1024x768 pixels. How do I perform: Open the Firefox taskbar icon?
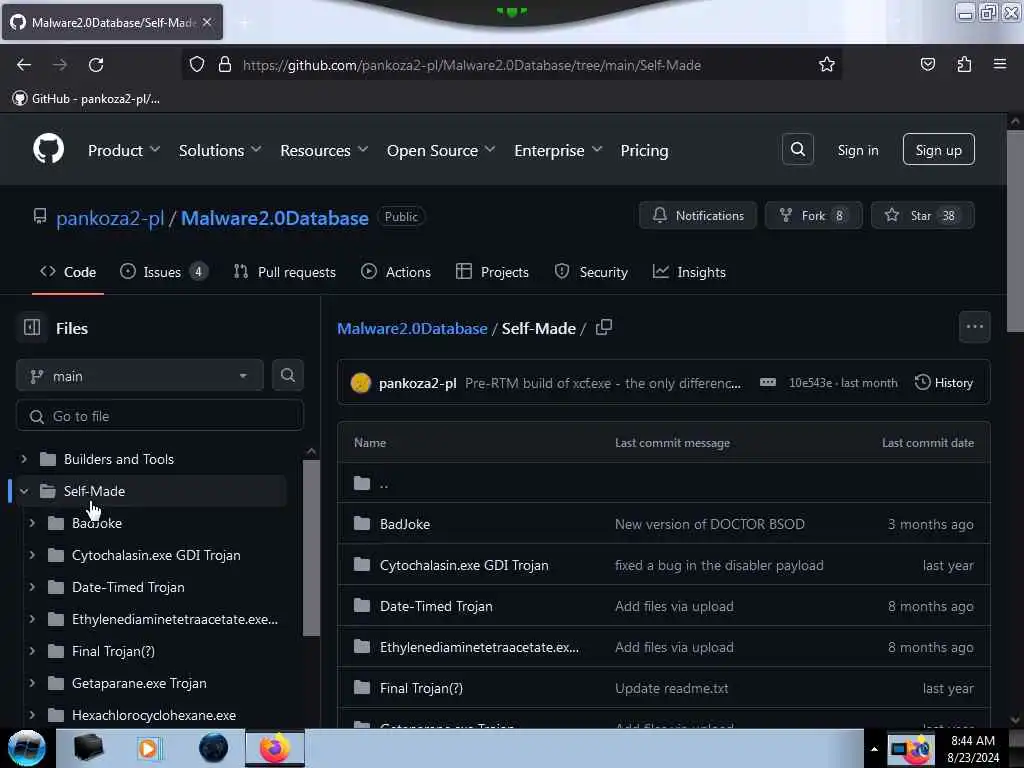(274, 748)
